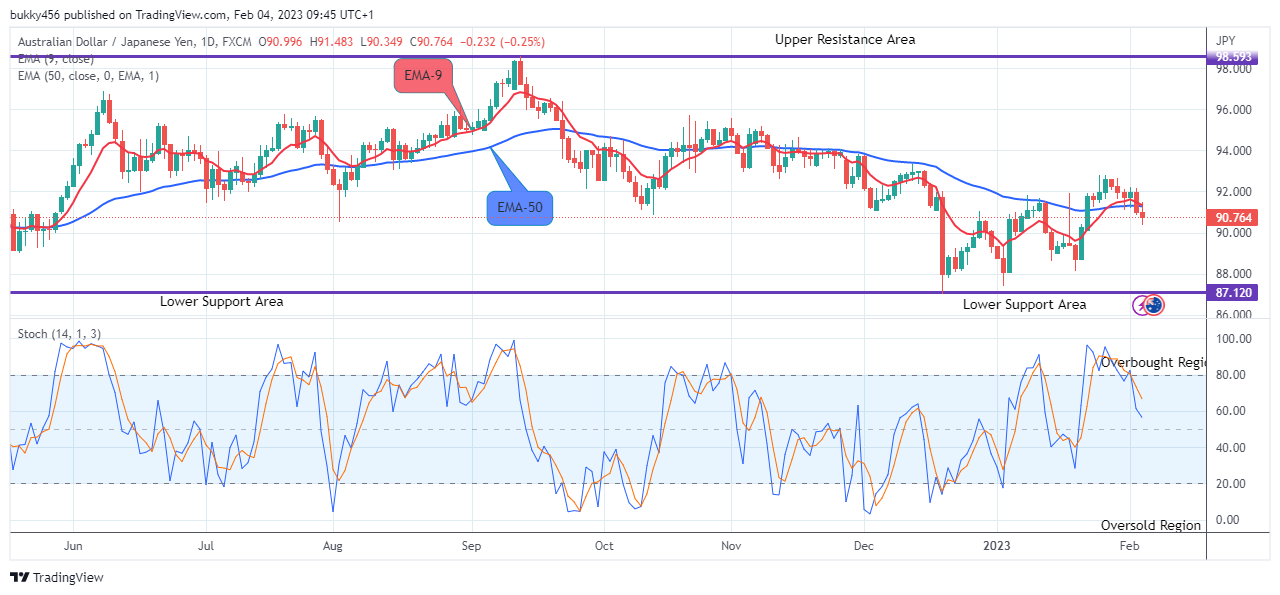Click the Jun label on time axis
Screen dimensions: 1280x595
73,547
